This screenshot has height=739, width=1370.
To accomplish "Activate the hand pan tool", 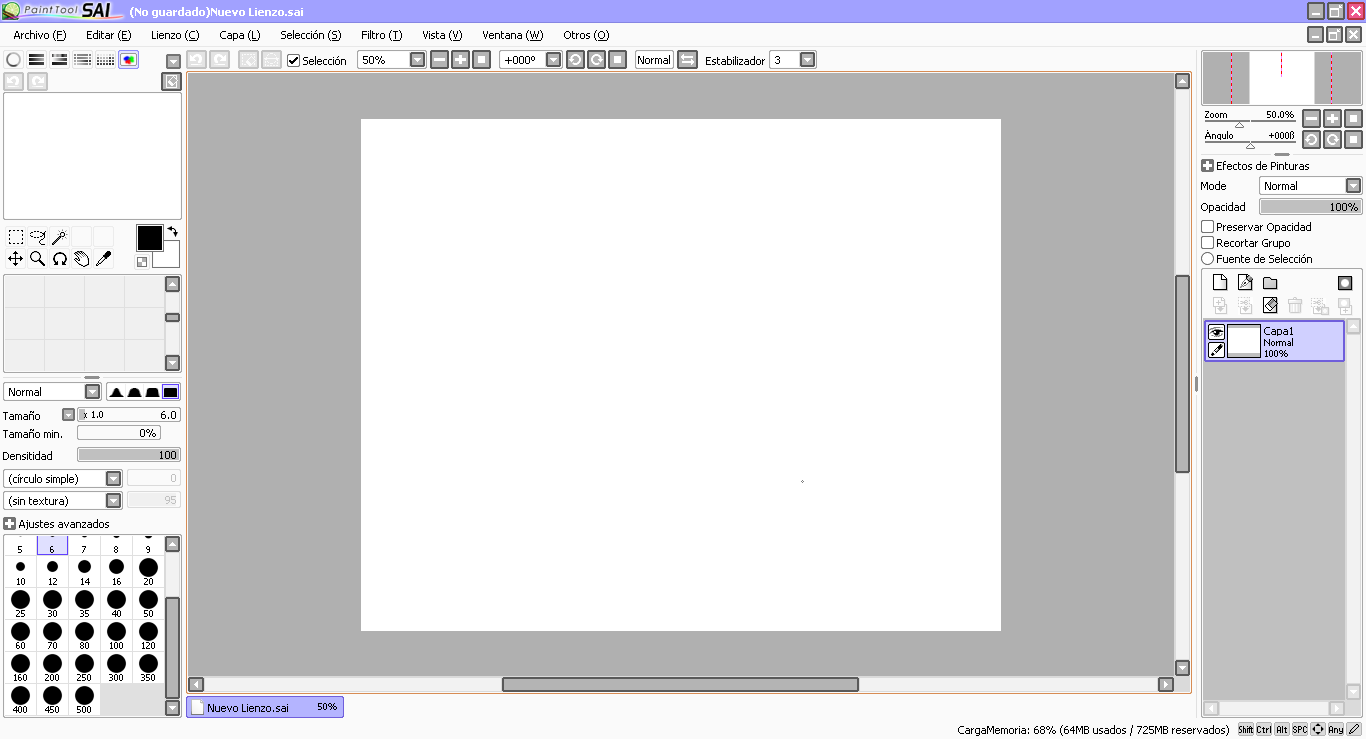I will [x=82, y=259].
